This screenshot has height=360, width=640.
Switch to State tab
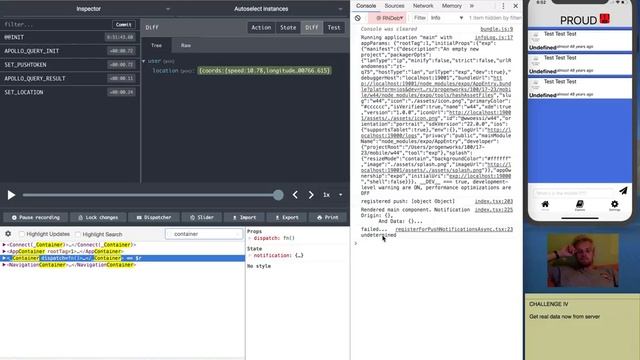pyautogui.click(x=288, y=28)
